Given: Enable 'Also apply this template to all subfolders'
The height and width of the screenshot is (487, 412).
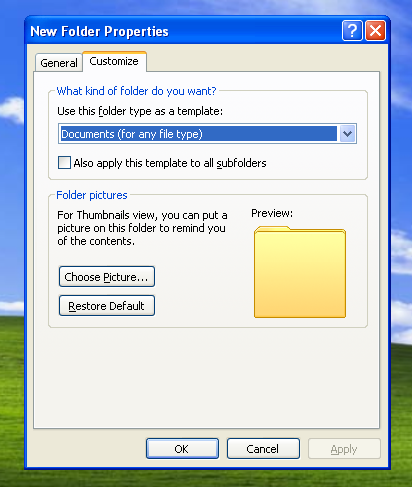Looking at the screenshot, I should point(64,163).
